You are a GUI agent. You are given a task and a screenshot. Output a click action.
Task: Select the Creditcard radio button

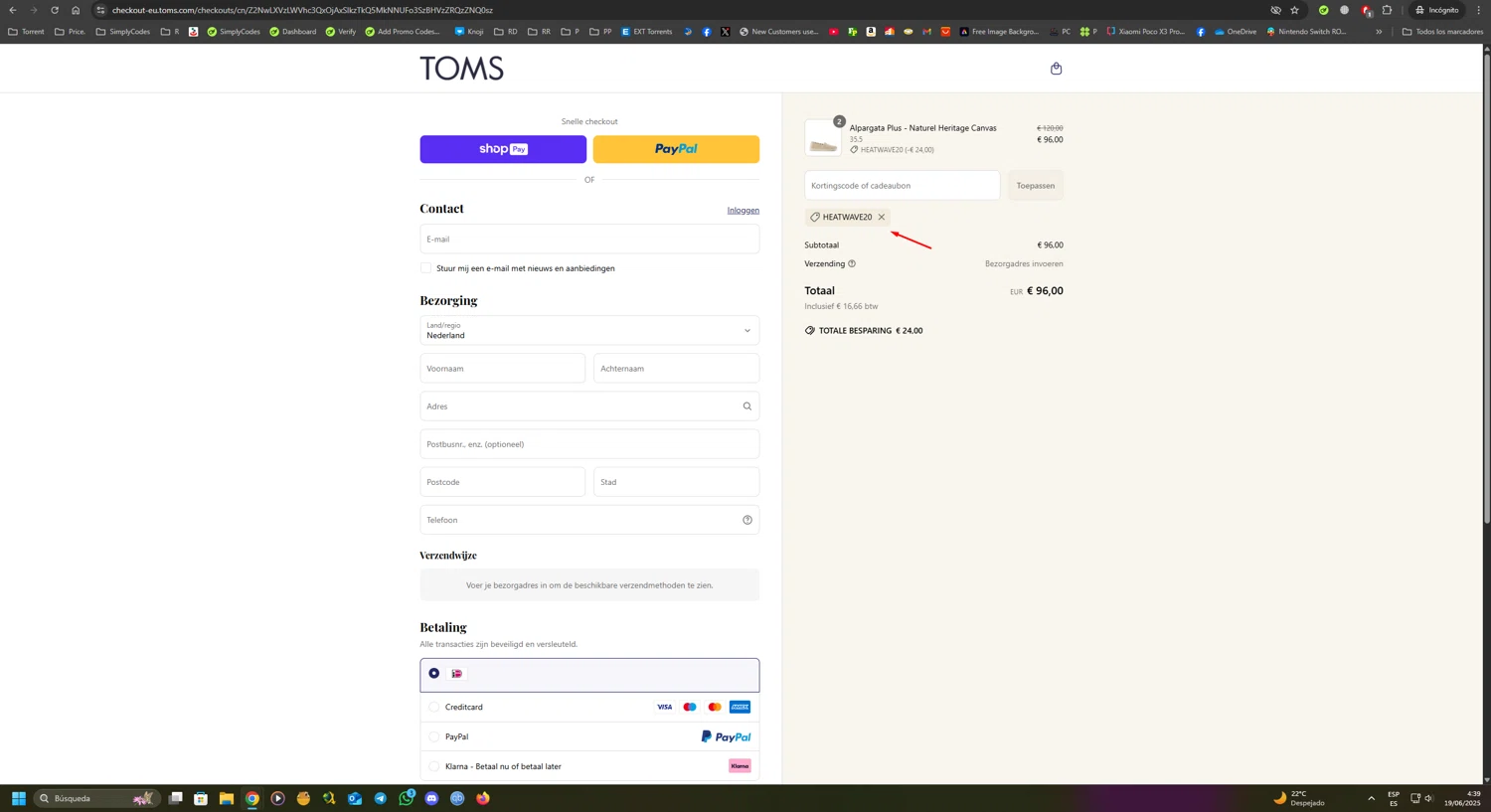(x=434, y=707)
